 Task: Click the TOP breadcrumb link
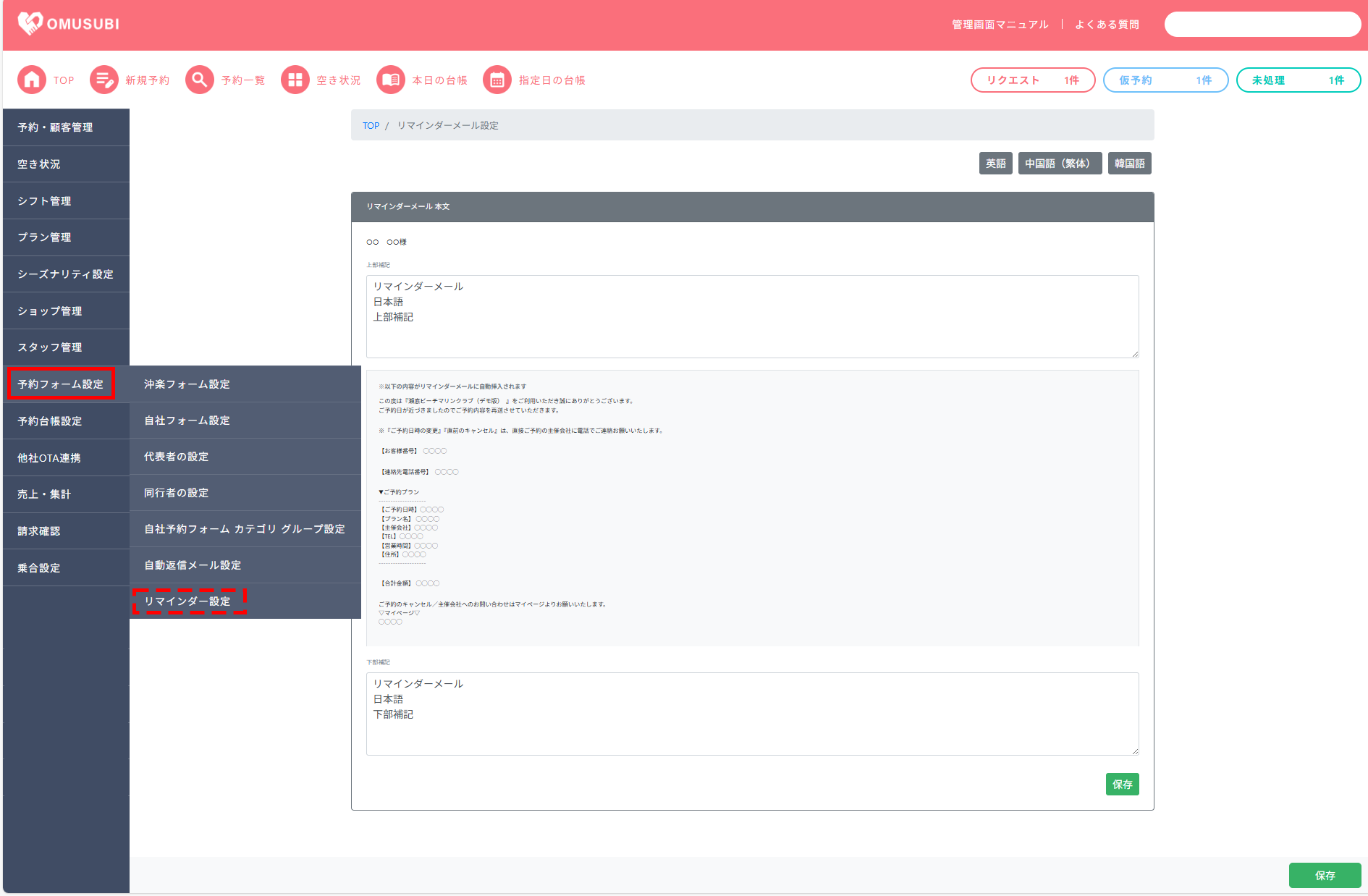click(x=371, y=126)
